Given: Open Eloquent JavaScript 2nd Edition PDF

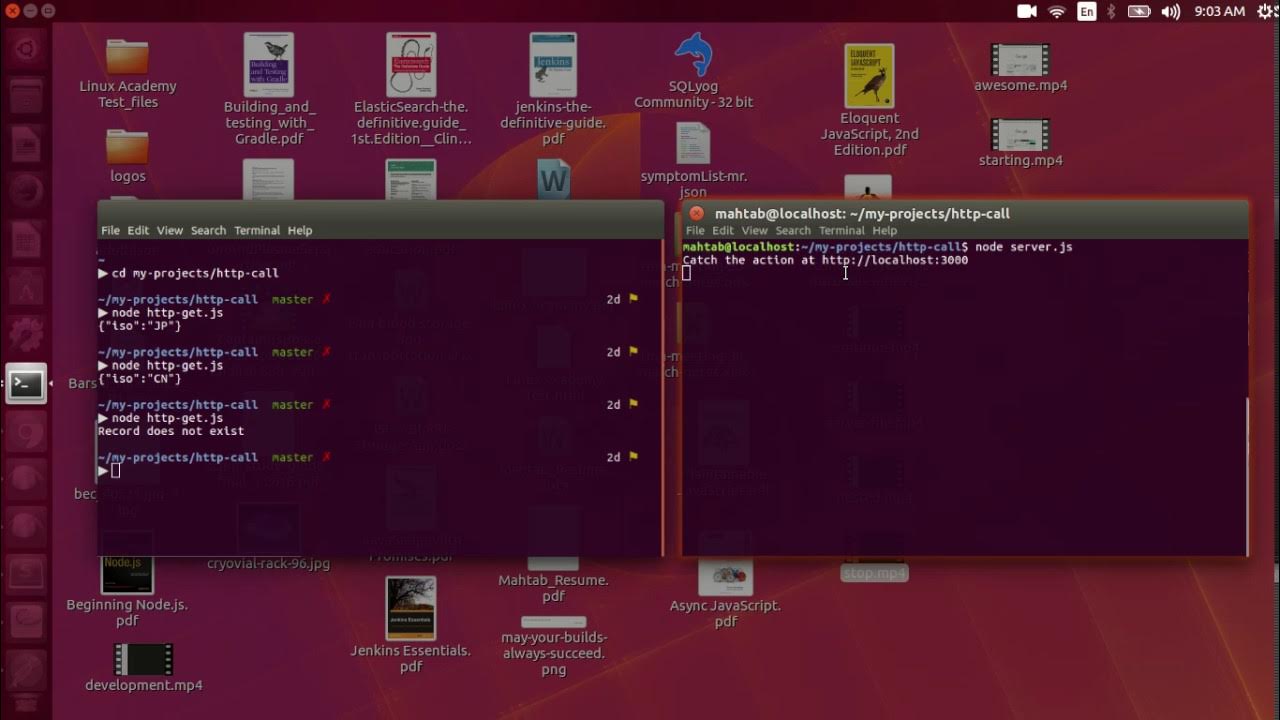Looking at the screenshot, I should click(869, 76).
